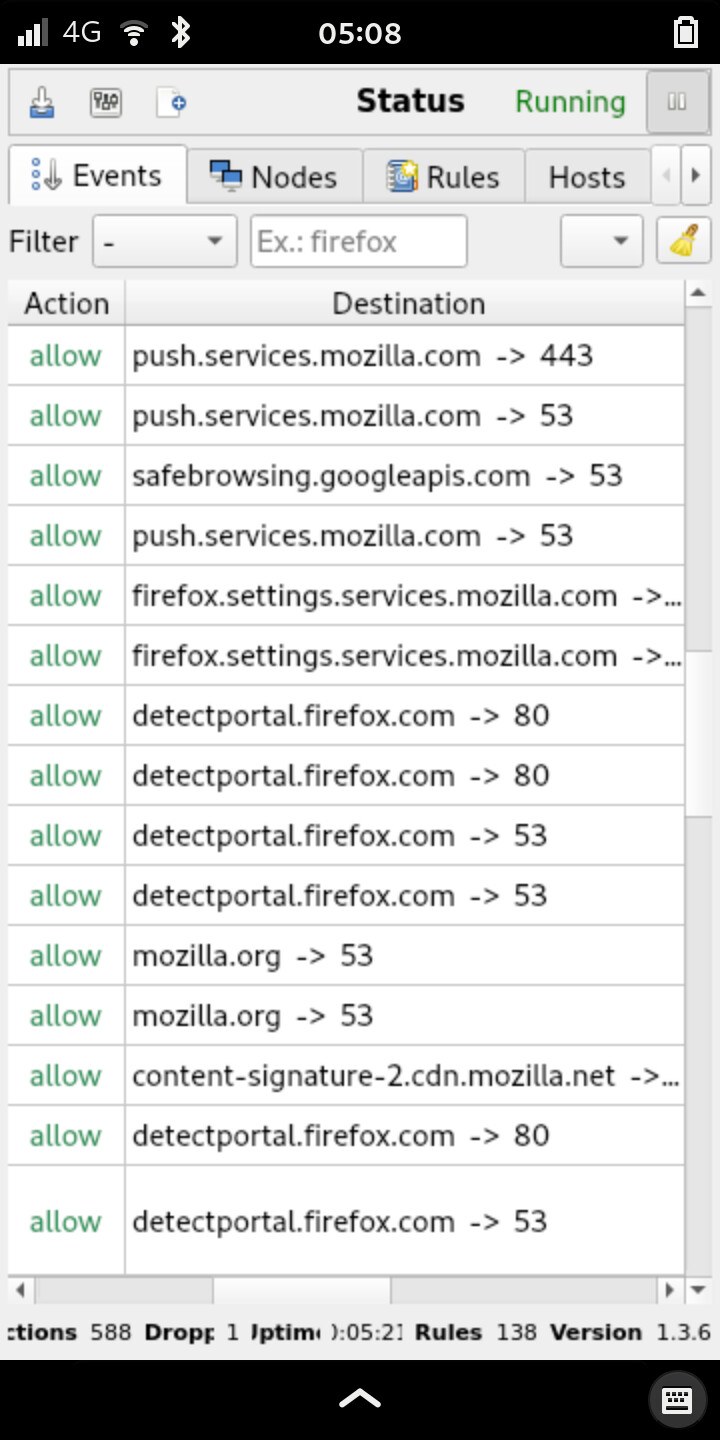Pause the running interception toggle button
The image size is (720, 1440).
click(677, 102)
